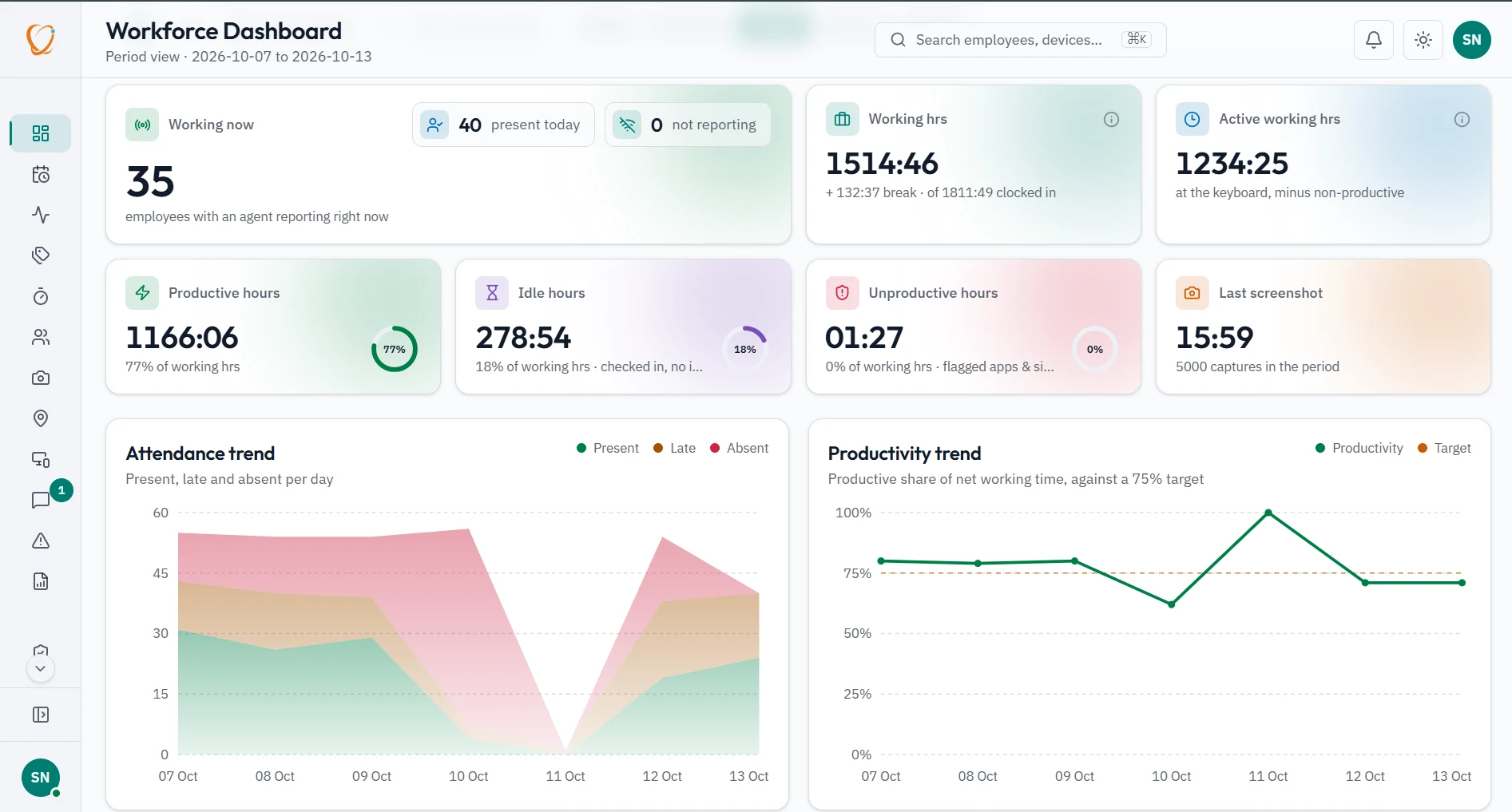This screenshot has height=812, width=1512.
Task: Toggle the Late legend in Attendance trend
Action: (674, 449)
